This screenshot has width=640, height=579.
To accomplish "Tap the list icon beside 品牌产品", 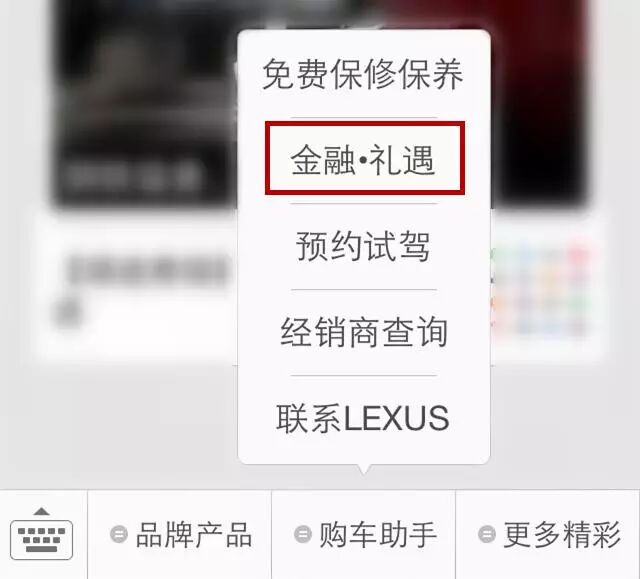I will pos(119,534).
